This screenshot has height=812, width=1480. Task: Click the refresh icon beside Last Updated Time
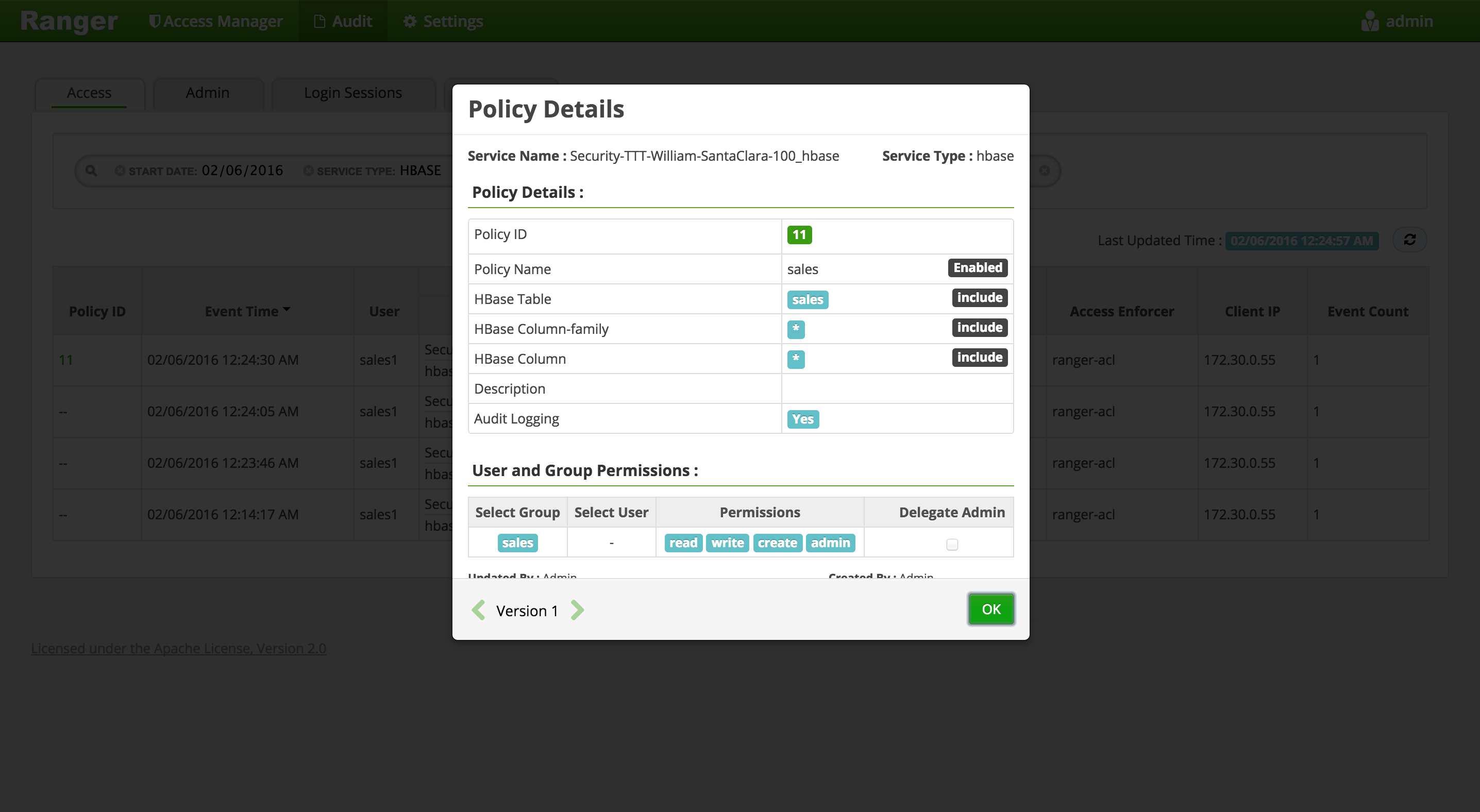click(x=1409, y=240)
